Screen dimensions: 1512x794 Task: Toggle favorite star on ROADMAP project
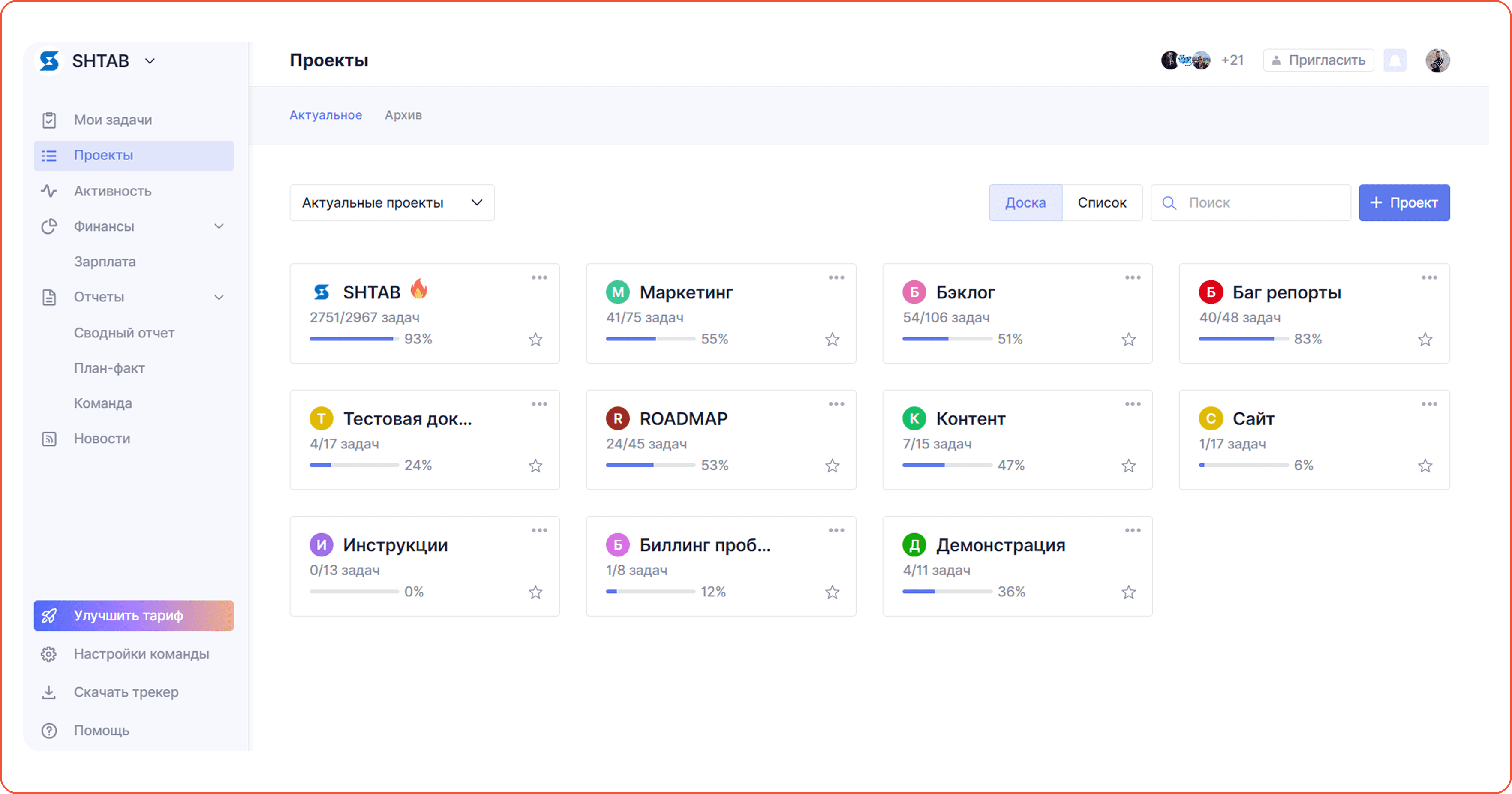pos(832,466)
